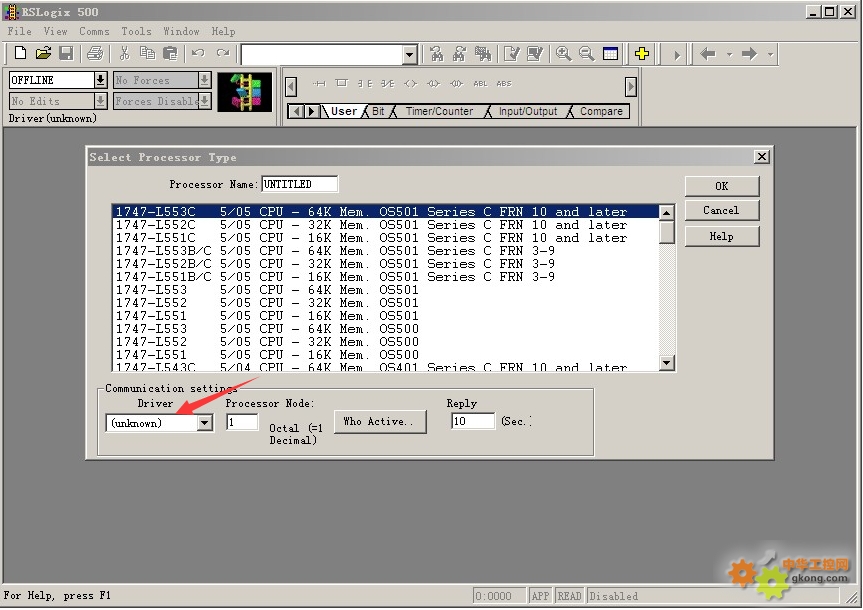
Task: Click the ABS instruction icon
Action: (x=504, y=84)
